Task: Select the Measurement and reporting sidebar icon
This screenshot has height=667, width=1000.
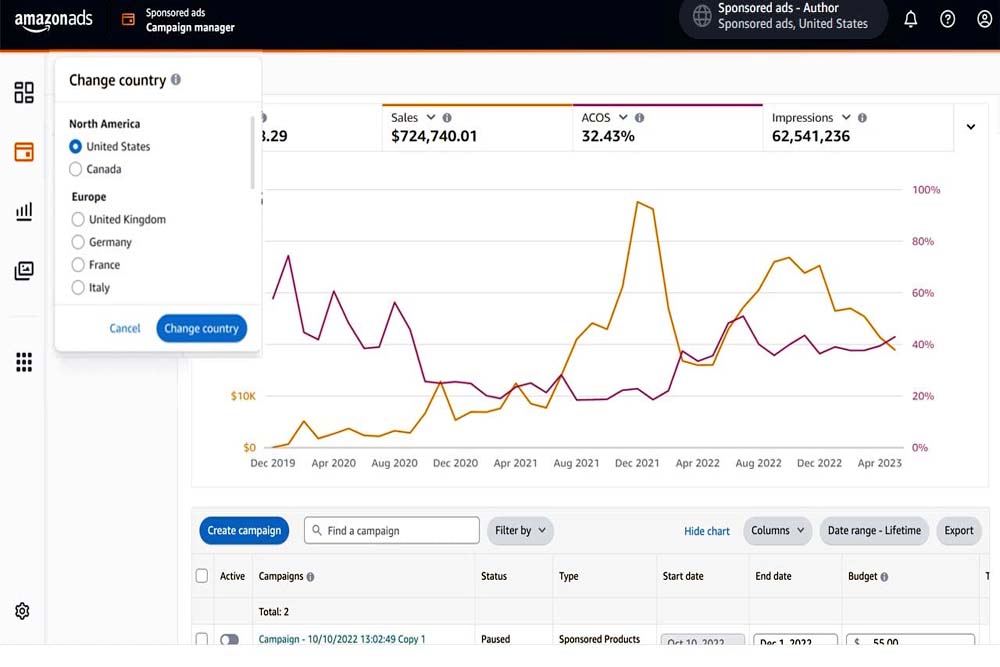Action: [x=23, y=211]
